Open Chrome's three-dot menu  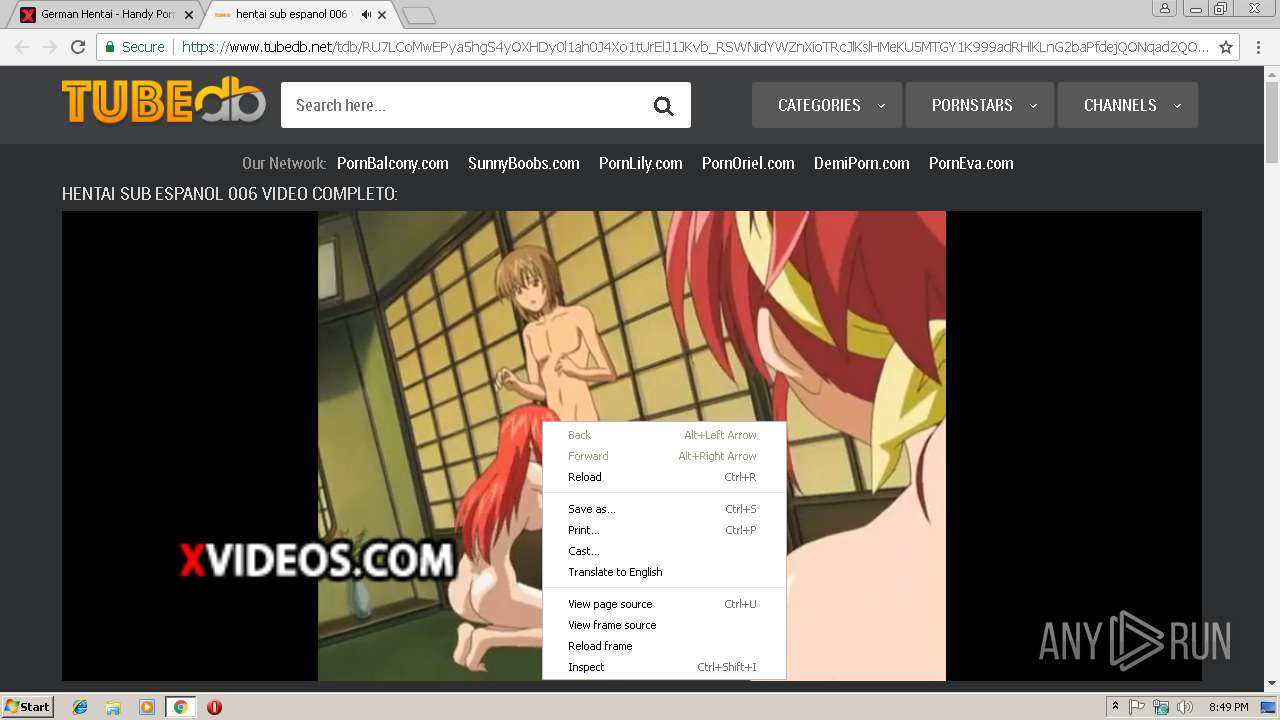click(x=1258, y=47)
